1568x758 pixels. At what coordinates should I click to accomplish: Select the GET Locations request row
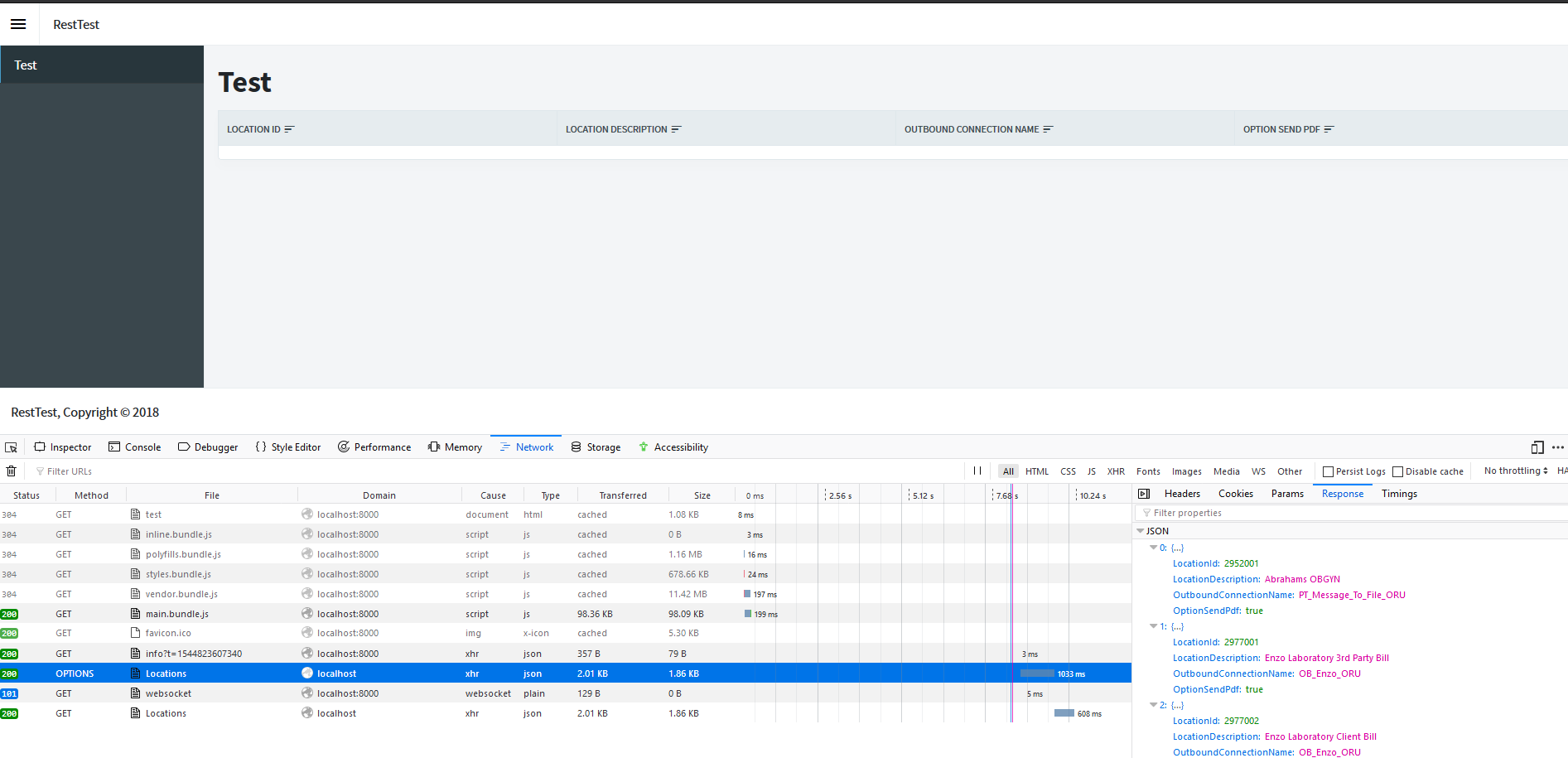click(x=566, y=713)
